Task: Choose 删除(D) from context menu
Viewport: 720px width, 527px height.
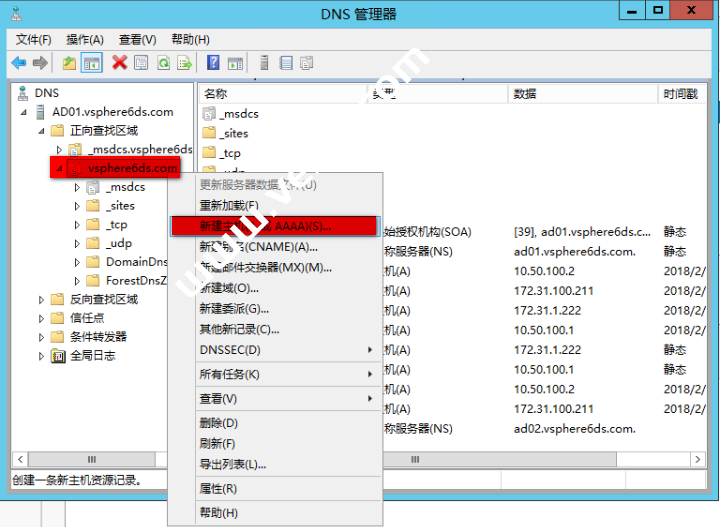Action: [275, 423]
